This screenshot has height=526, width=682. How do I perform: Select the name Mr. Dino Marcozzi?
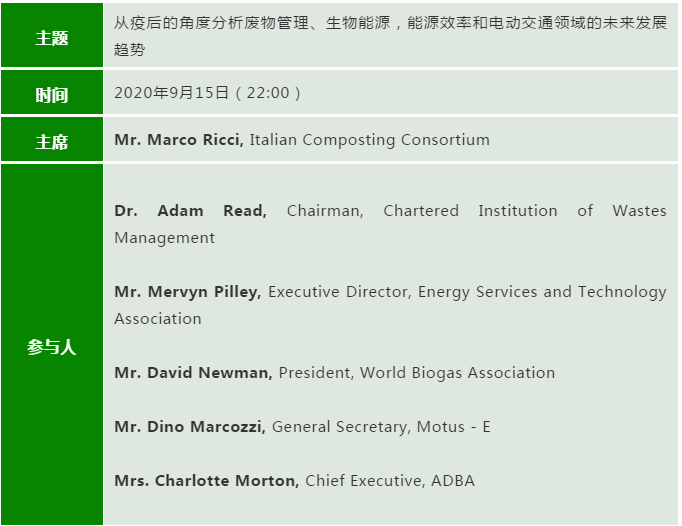tap(189, 427)
